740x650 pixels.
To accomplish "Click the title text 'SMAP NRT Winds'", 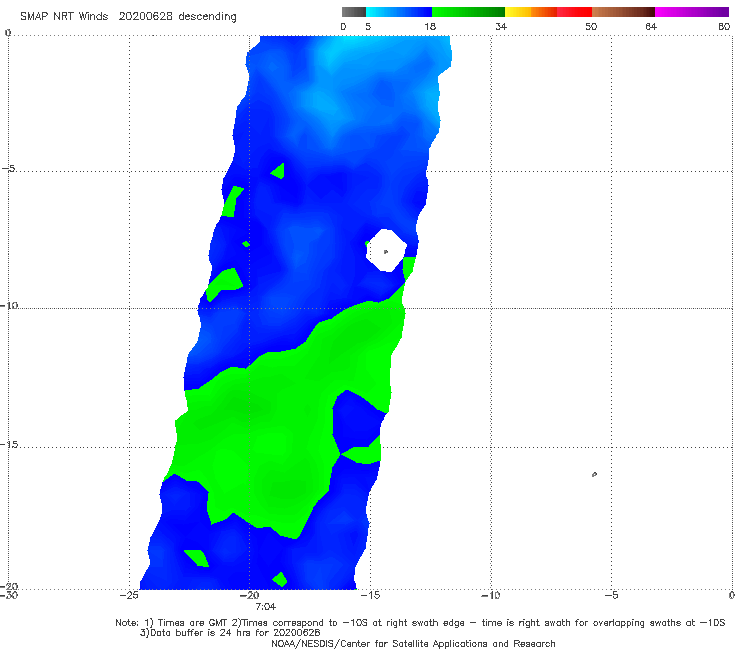I will (x=64, y=17).
